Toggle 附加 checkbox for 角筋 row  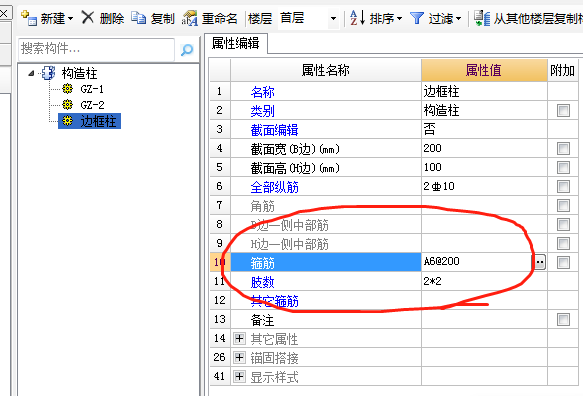tap(563, 205)
